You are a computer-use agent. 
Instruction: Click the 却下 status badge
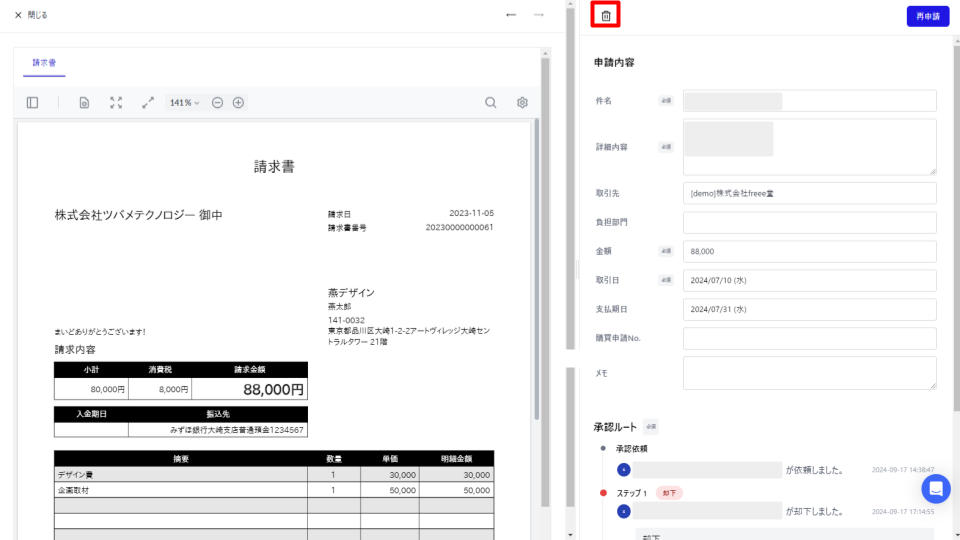669,493
